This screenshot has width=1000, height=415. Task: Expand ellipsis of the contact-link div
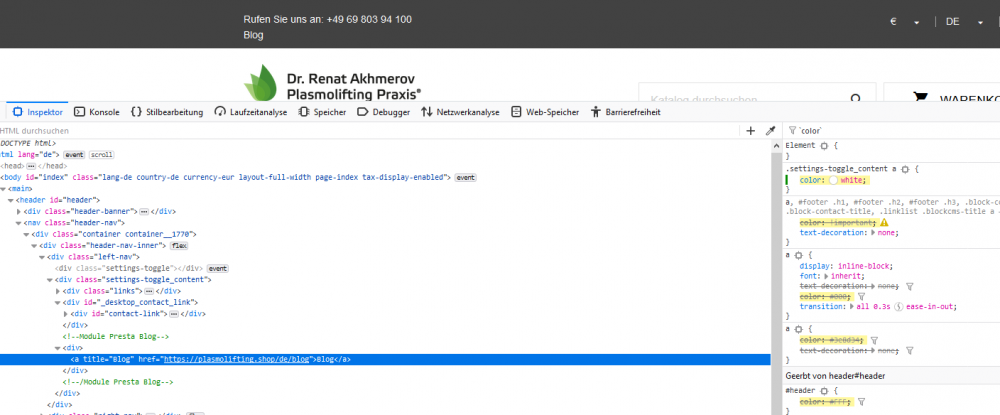(173, 314)
